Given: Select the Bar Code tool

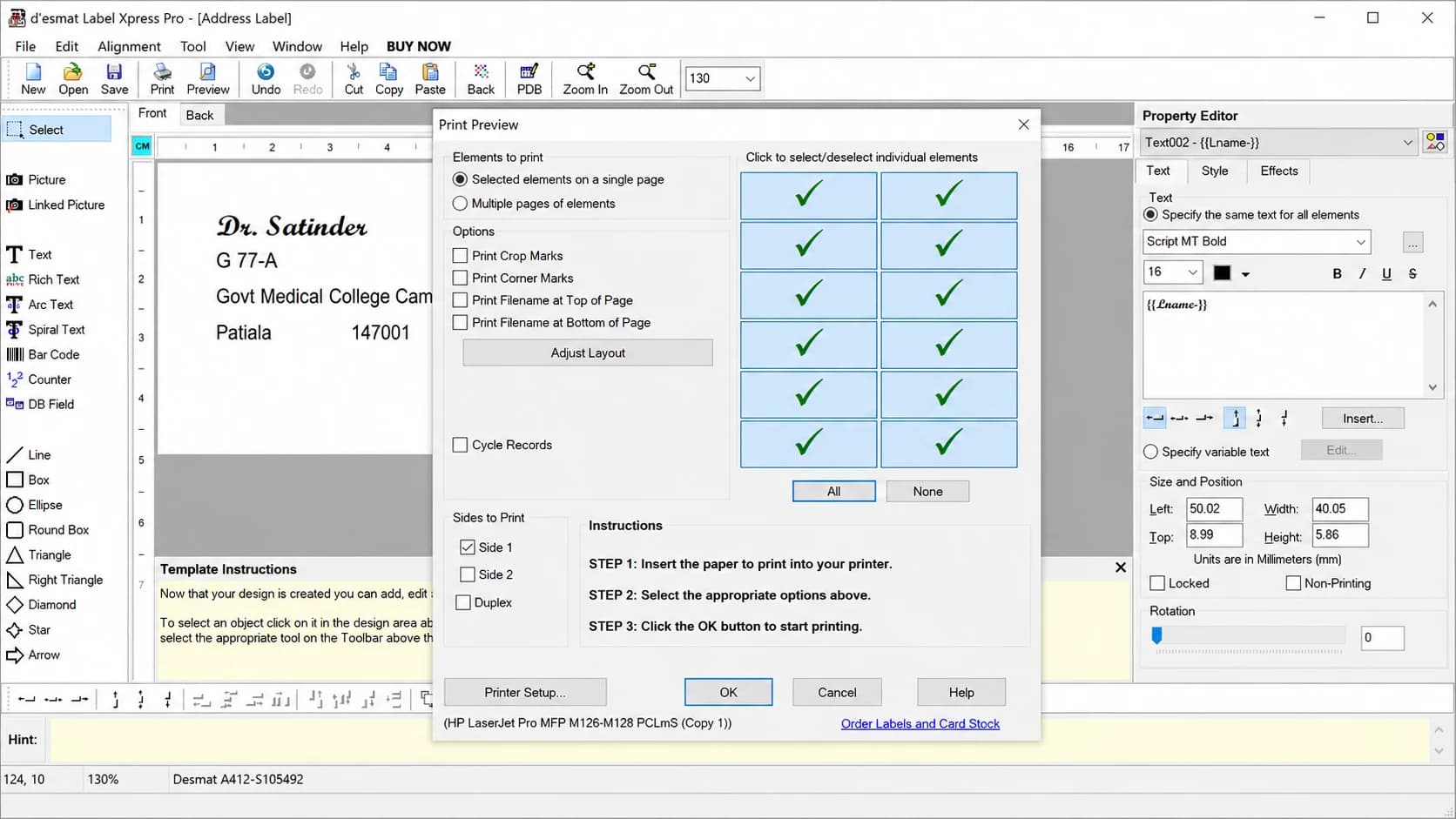Looking at the screenshot, I should pos(44,354).
